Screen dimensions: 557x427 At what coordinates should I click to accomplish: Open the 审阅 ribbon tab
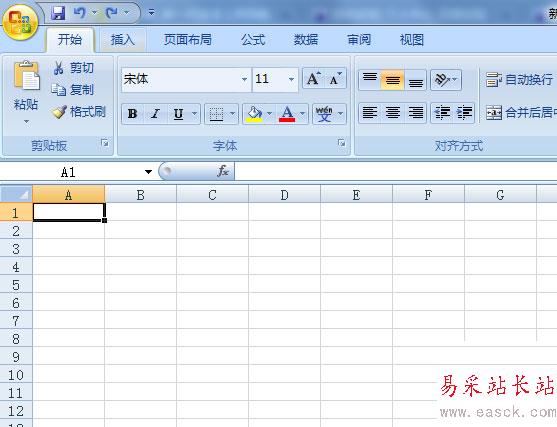tap(359, 39)
